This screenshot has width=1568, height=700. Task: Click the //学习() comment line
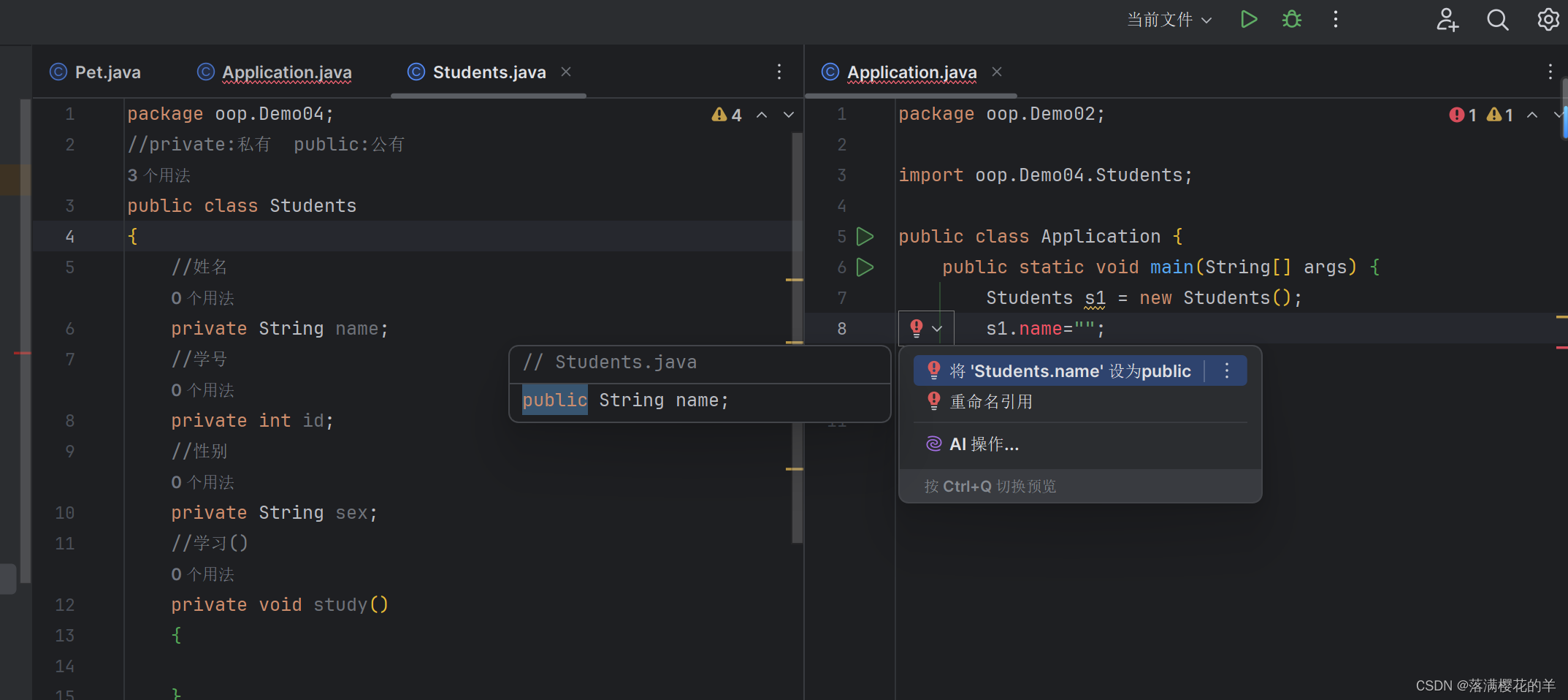210,544
